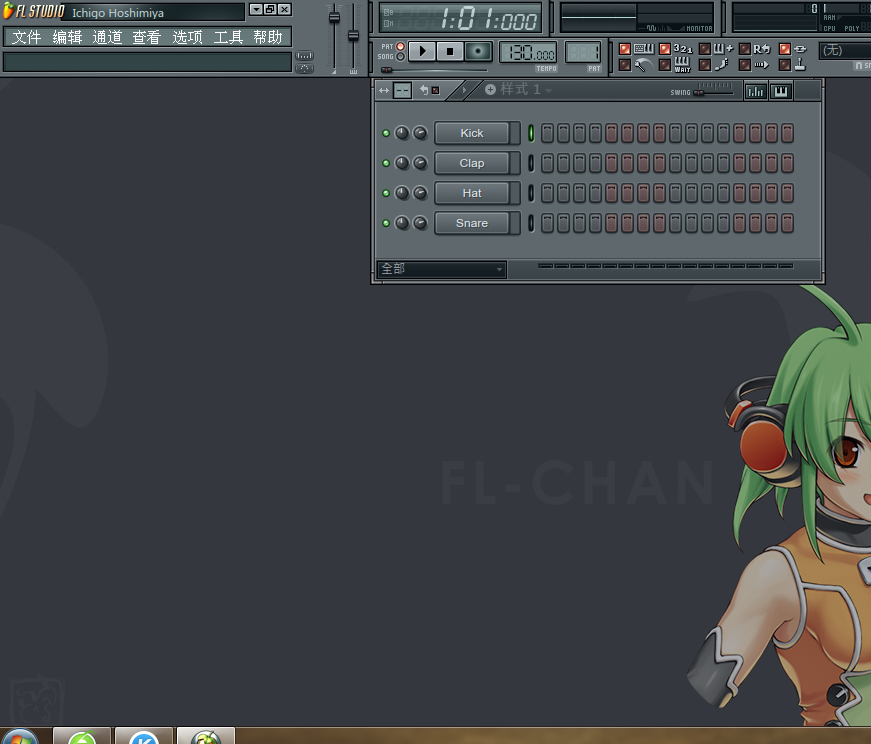This screenshot has height=744, width=871.
Task: Click the step sequencer swap arrows icon
Action: click(x=384, y=90)
